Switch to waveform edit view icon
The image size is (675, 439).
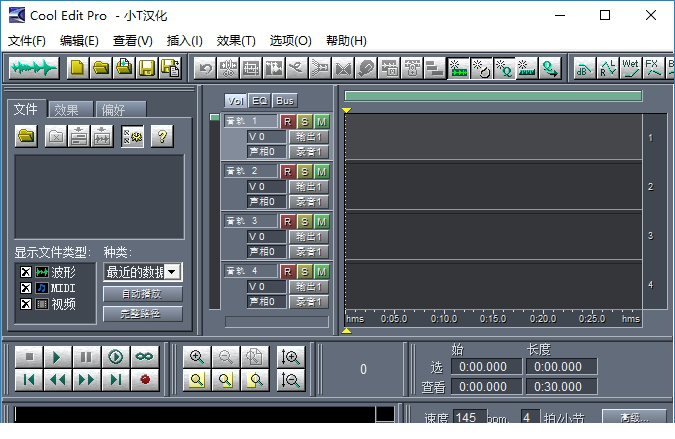pyautogui.click(x=34, y=68)
